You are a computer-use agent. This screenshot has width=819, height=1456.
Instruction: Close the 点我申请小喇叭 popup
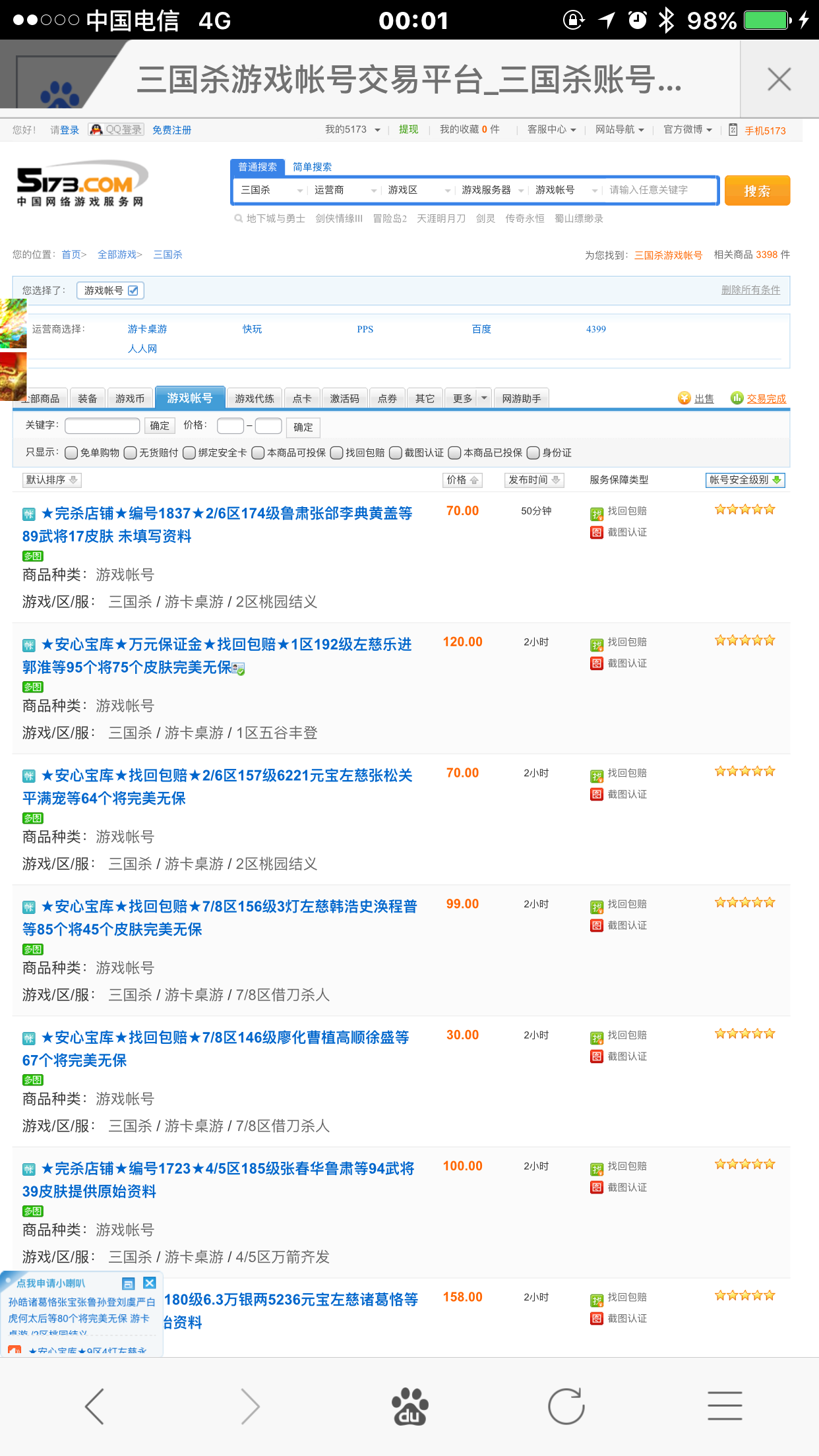150,1283
